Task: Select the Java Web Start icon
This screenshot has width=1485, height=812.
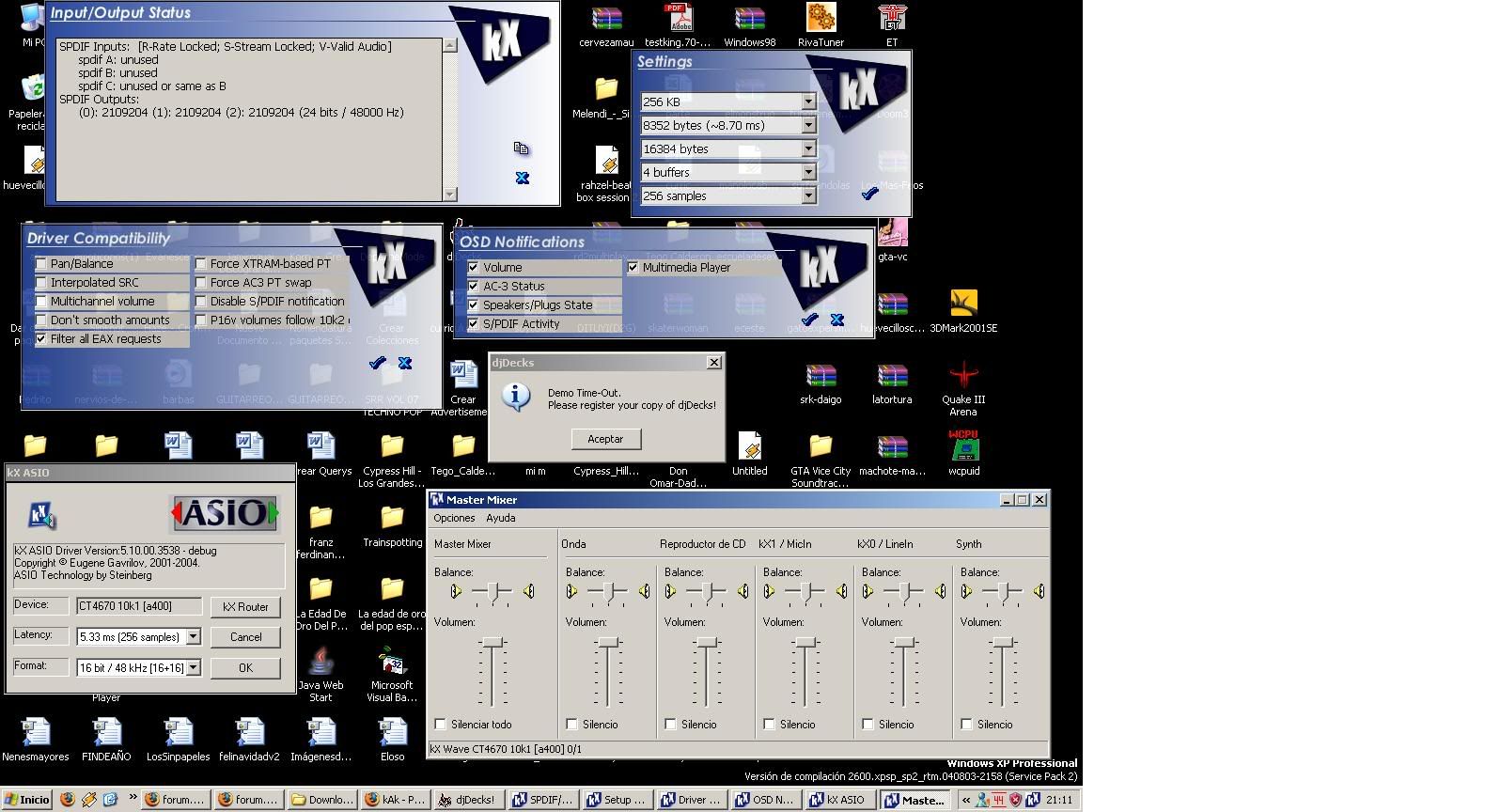Action: tap(320, 675)
